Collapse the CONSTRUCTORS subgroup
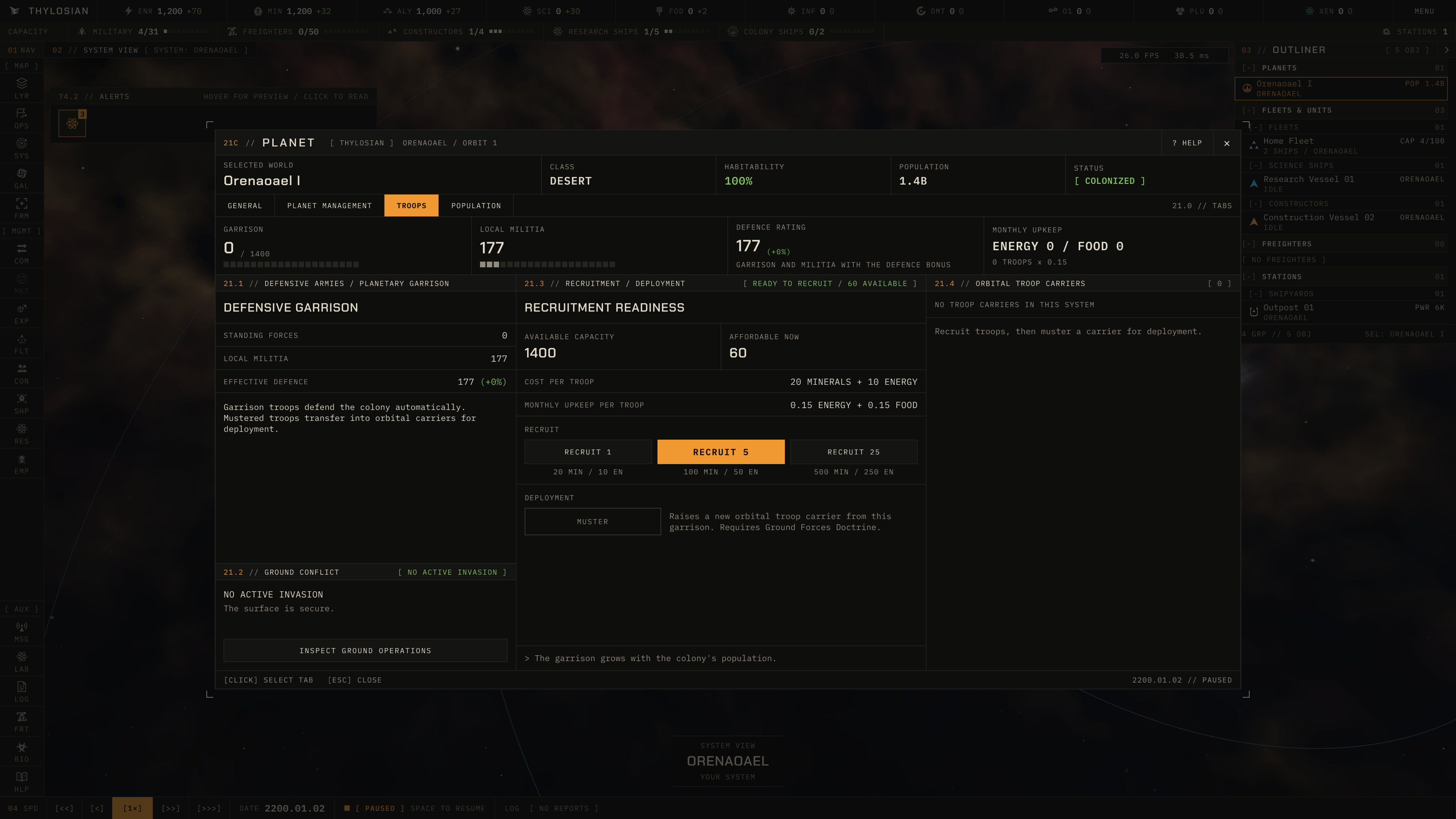 (1255, 204)
